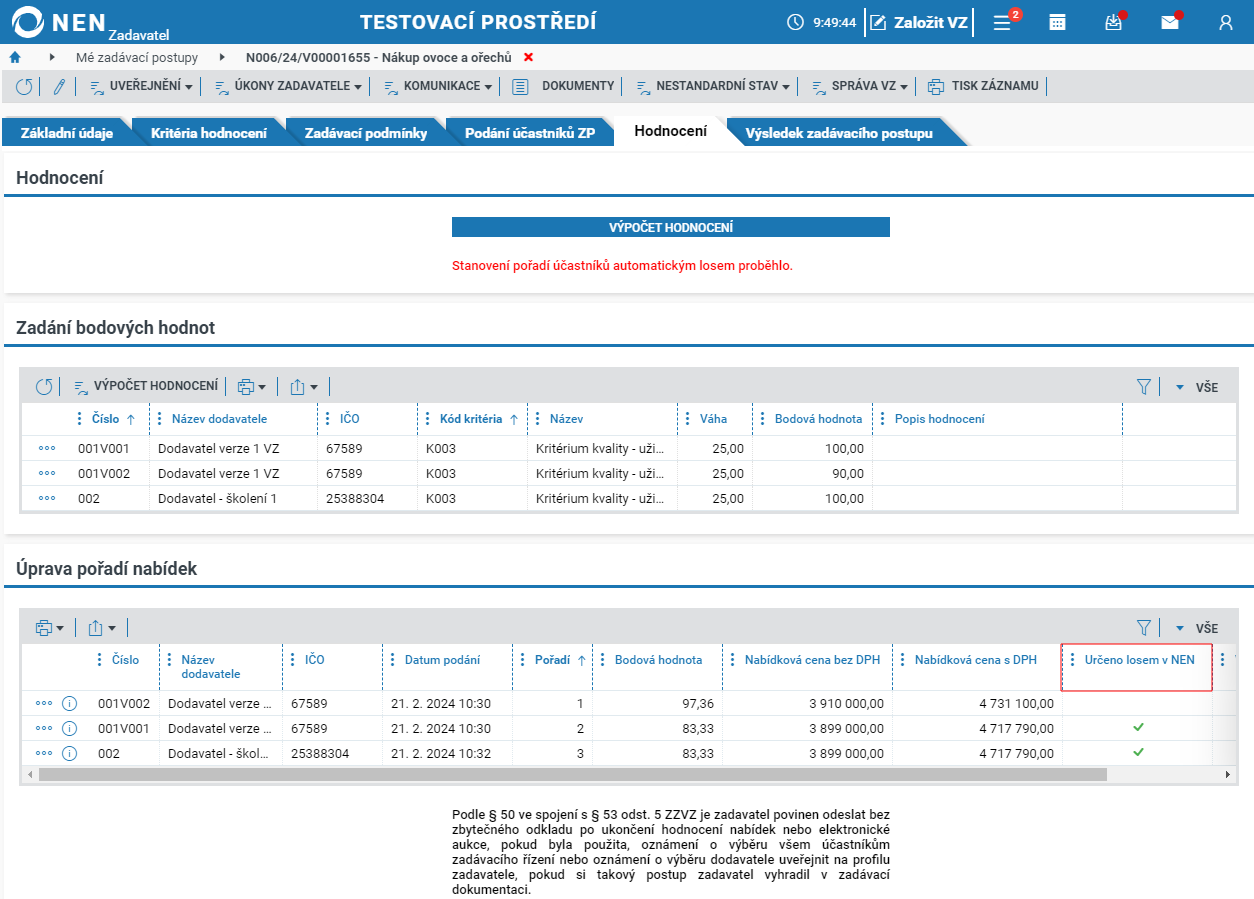
Task: Open row actions for 001V001 in upper grid
Action: pyautogui.click(x=47, y=448)
